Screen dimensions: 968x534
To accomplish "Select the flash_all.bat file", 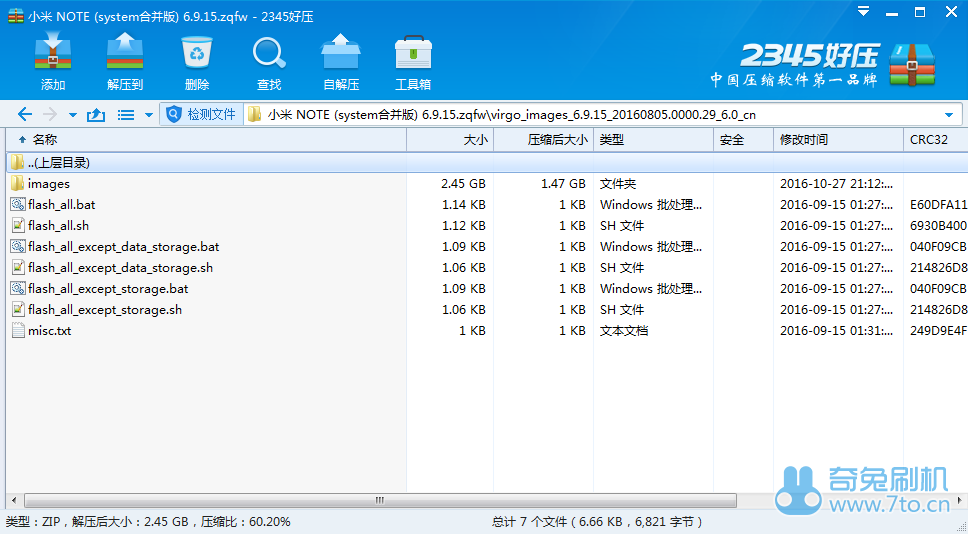I will click(62, 205).
